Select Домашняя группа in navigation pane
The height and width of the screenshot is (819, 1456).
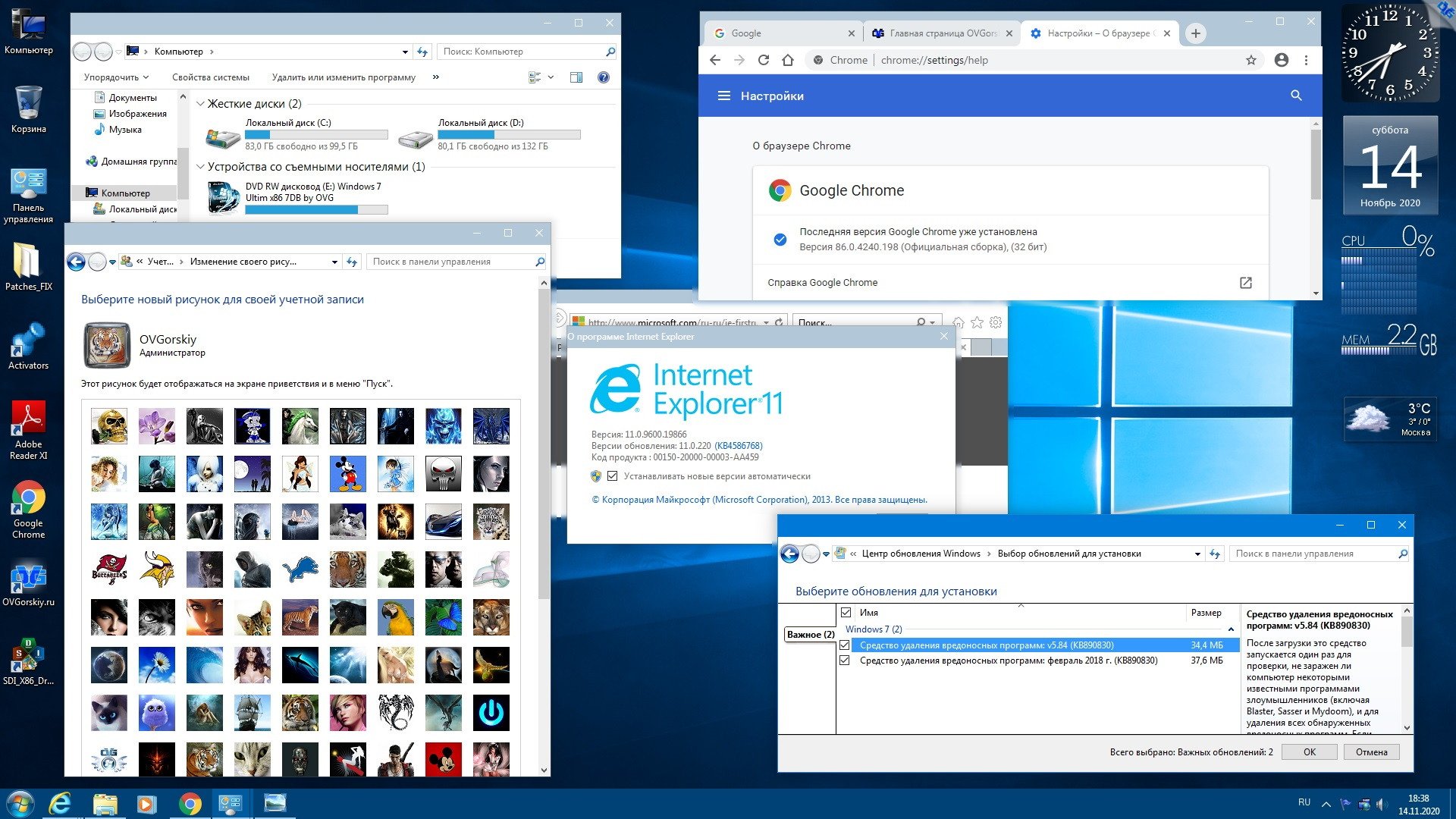click(x=130, y=162)
